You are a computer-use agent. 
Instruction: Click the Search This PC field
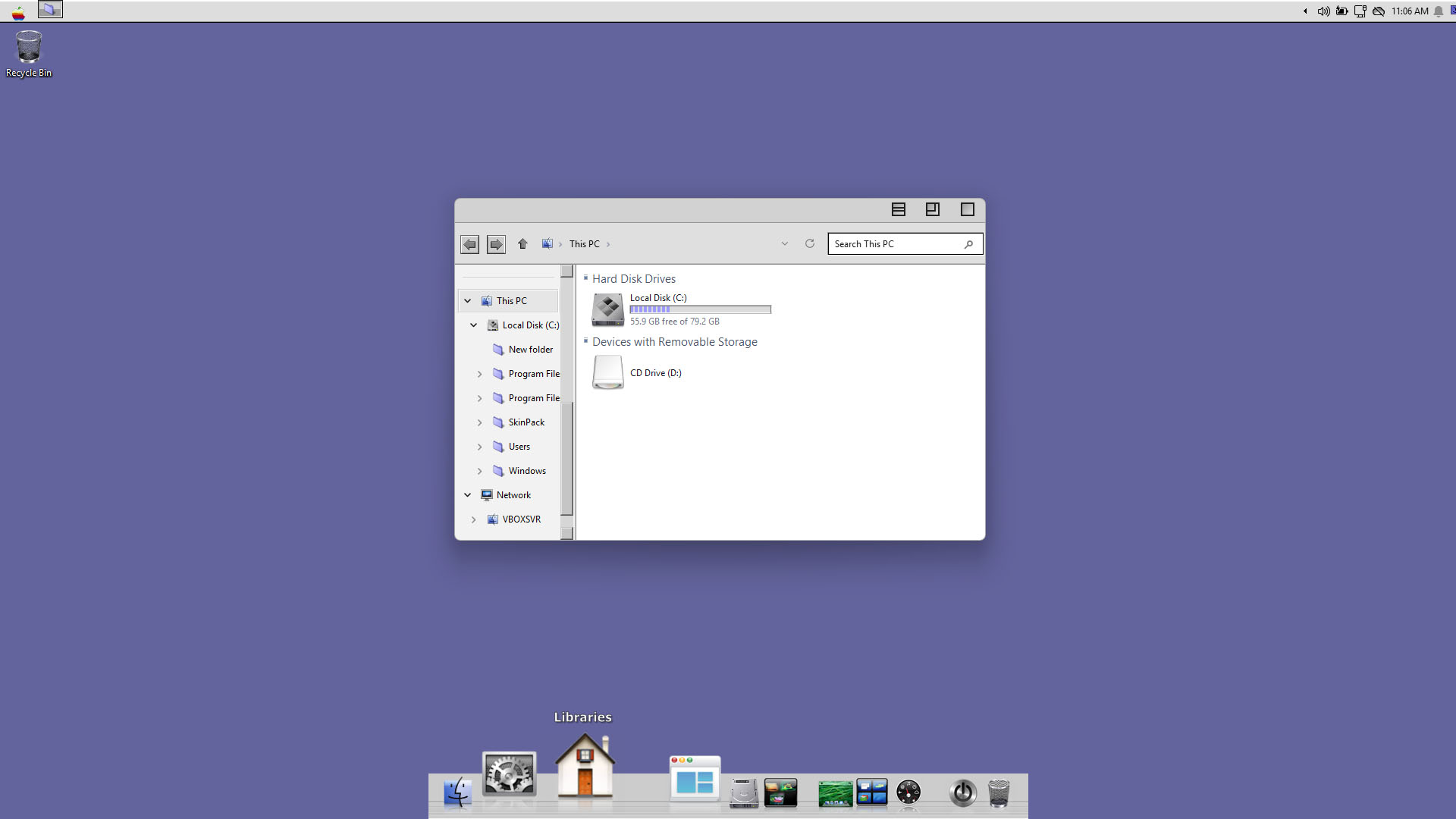(895, 244)
